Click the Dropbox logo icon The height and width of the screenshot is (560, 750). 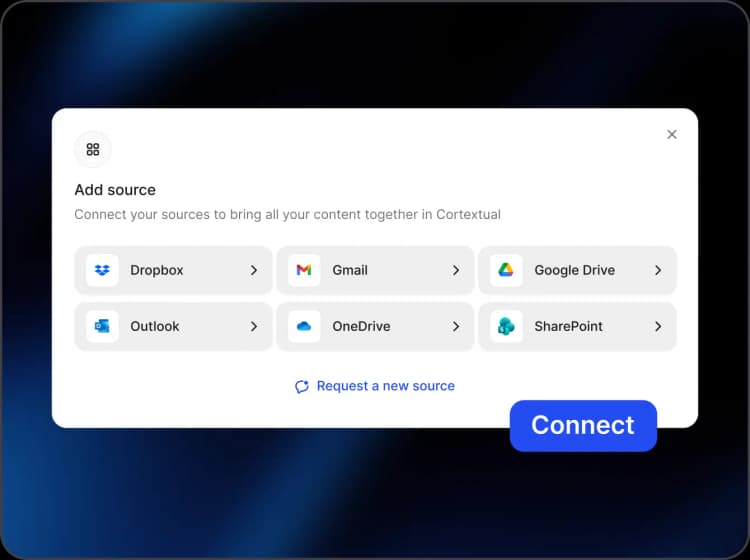(x=102, y=270)
